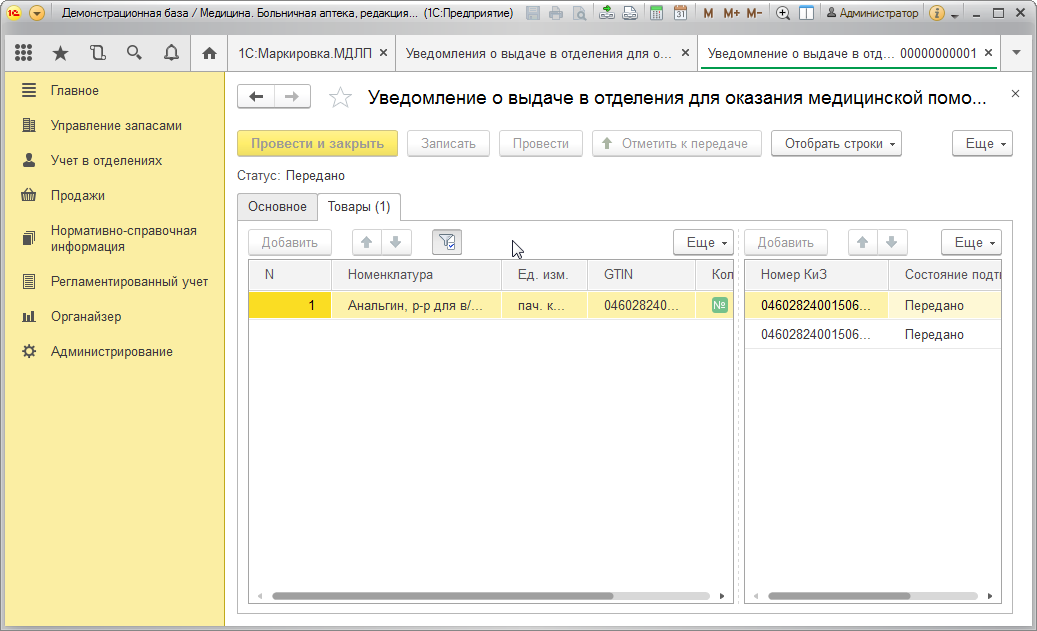Viewport: 1037px width, 631px height.
Task: Go to home page icon
Action: point(210,53)
